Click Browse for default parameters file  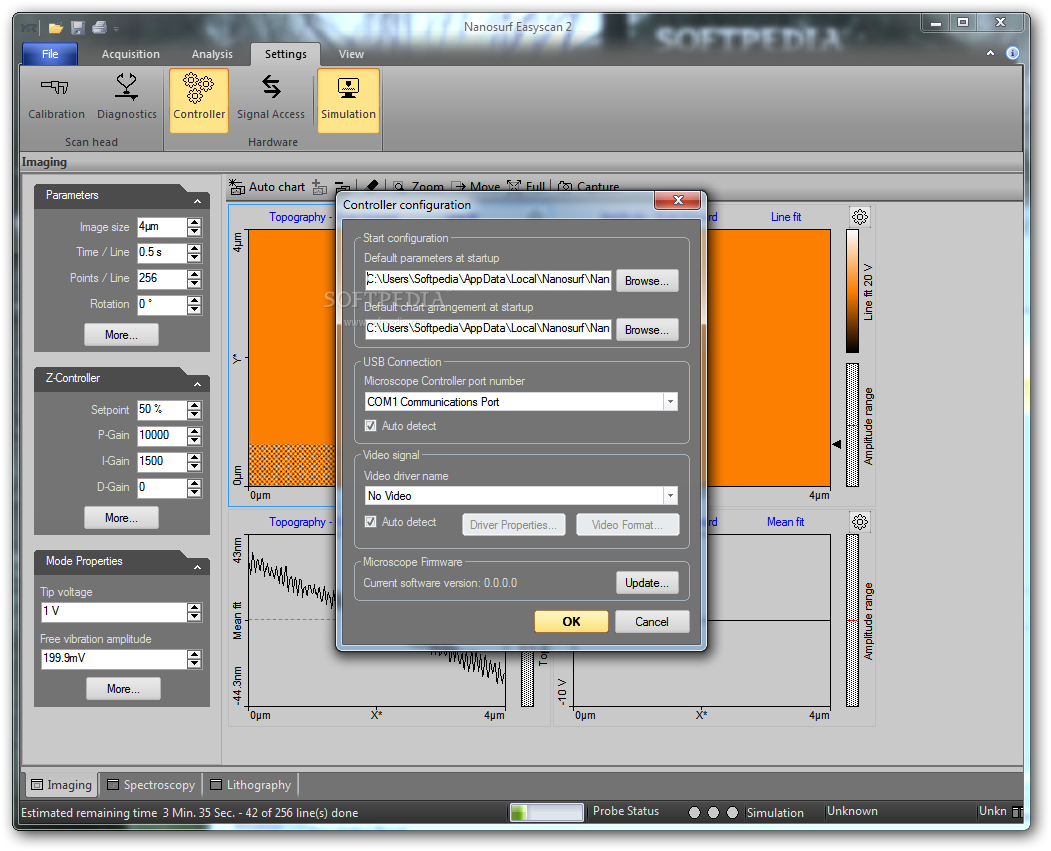coord(647,281)
